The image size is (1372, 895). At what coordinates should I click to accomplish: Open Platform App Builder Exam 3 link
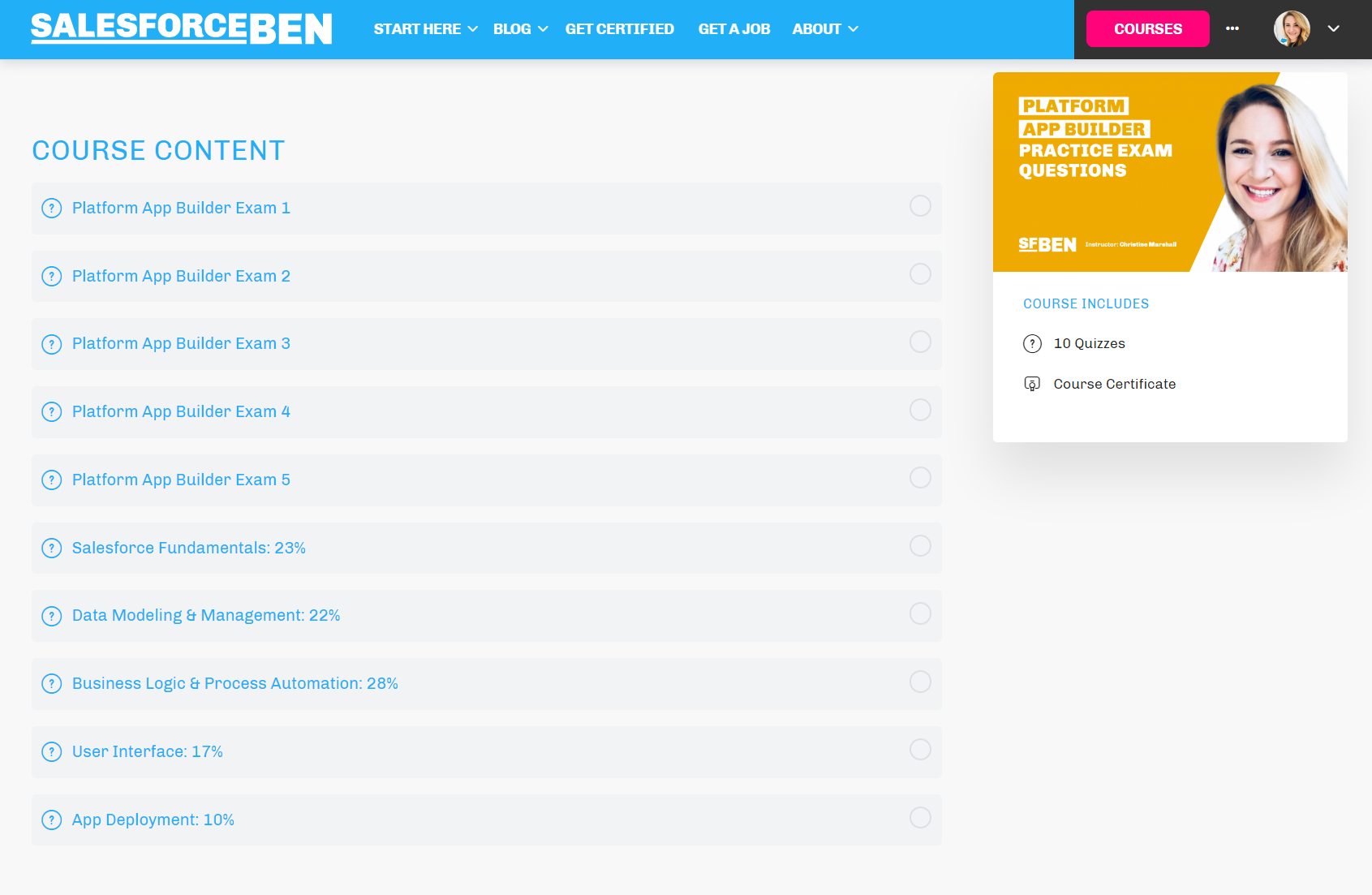click(181, 344)
